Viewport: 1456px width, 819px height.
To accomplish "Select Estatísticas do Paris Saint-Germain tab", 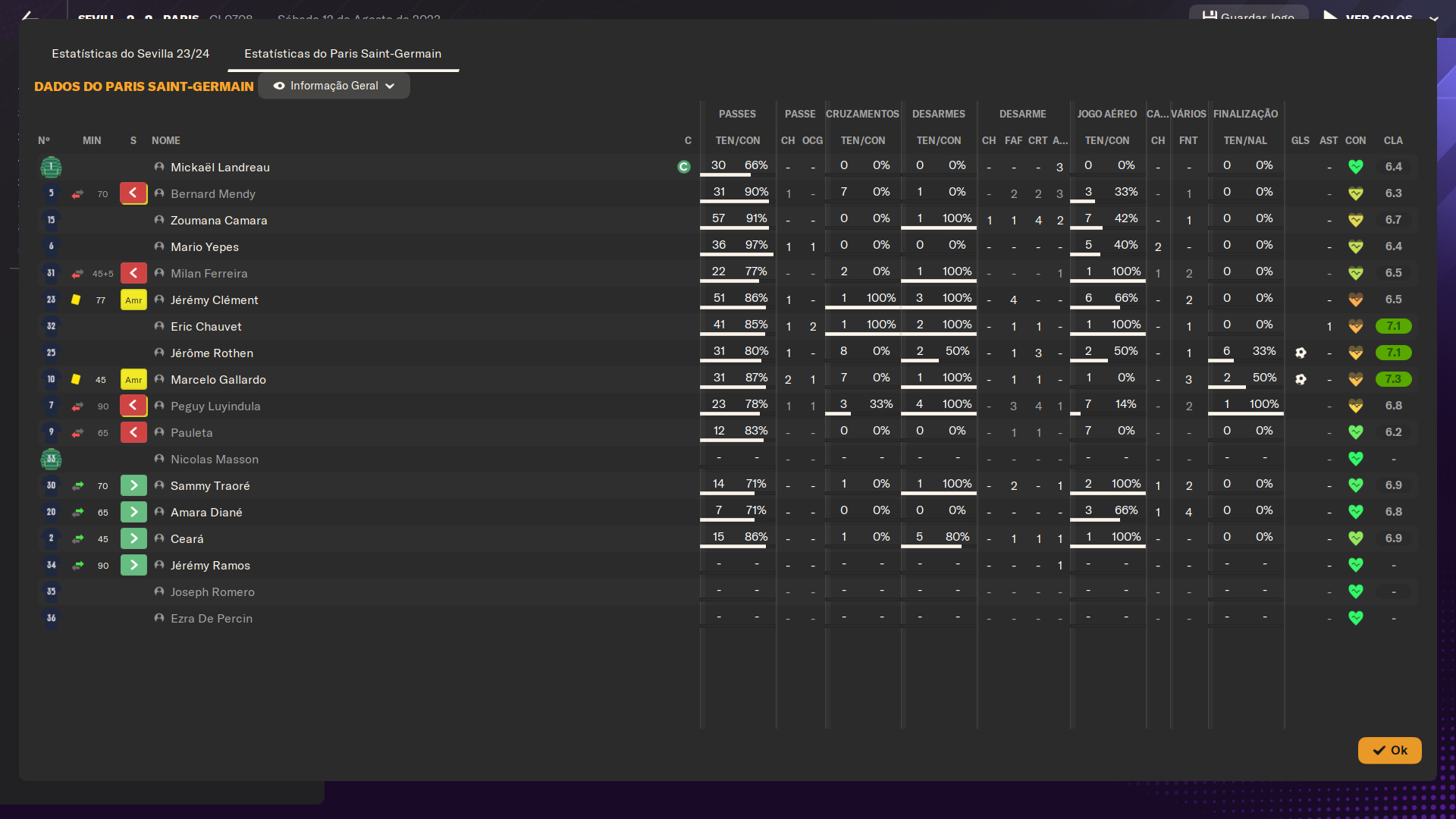I will coord(343,54).
